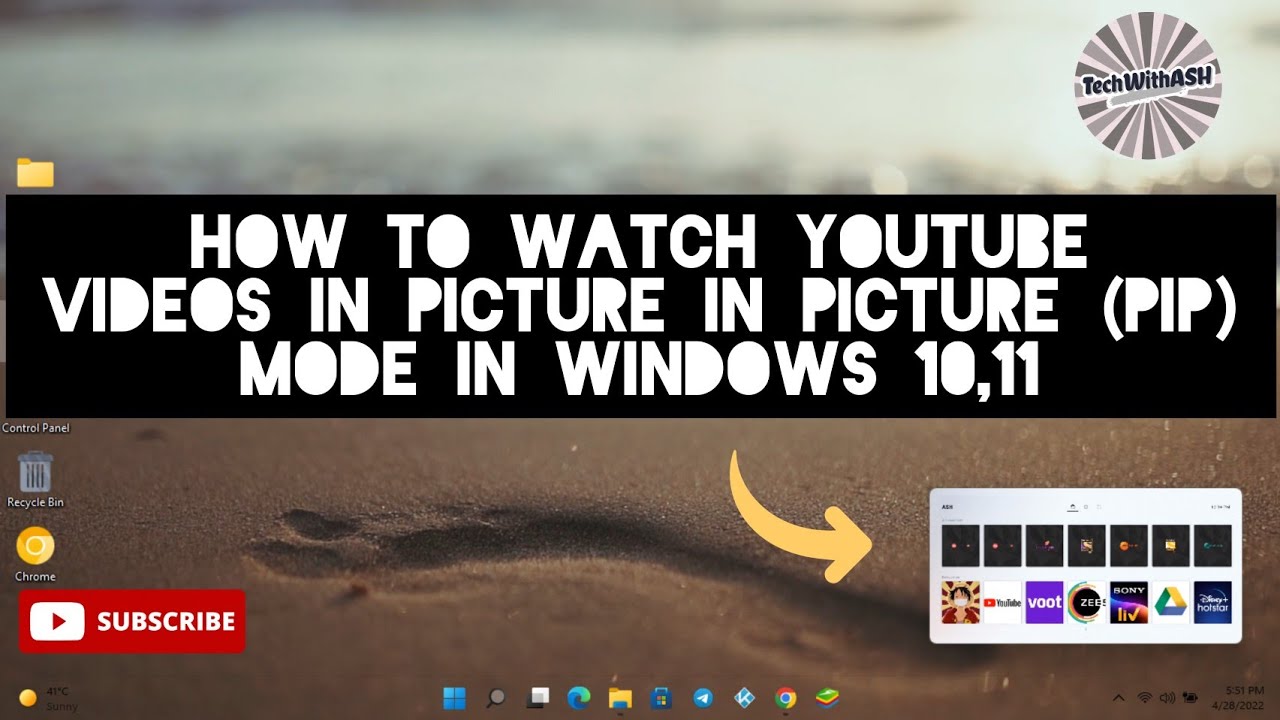
Task: Launch Kodi from the taskbar
Action: (744, 697)
